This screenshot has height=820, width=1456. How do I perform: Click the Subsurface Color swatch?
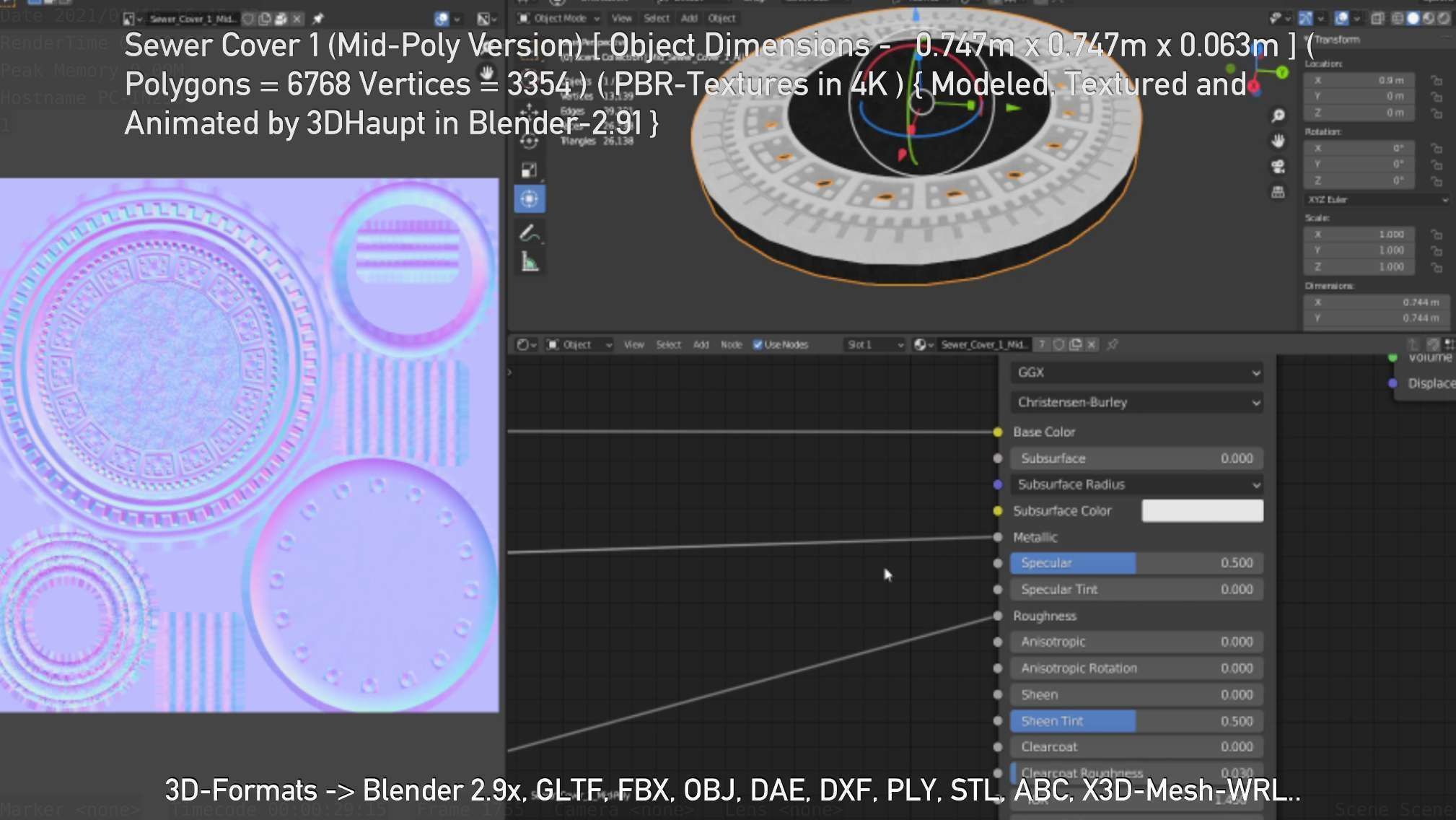(1202, 510)
